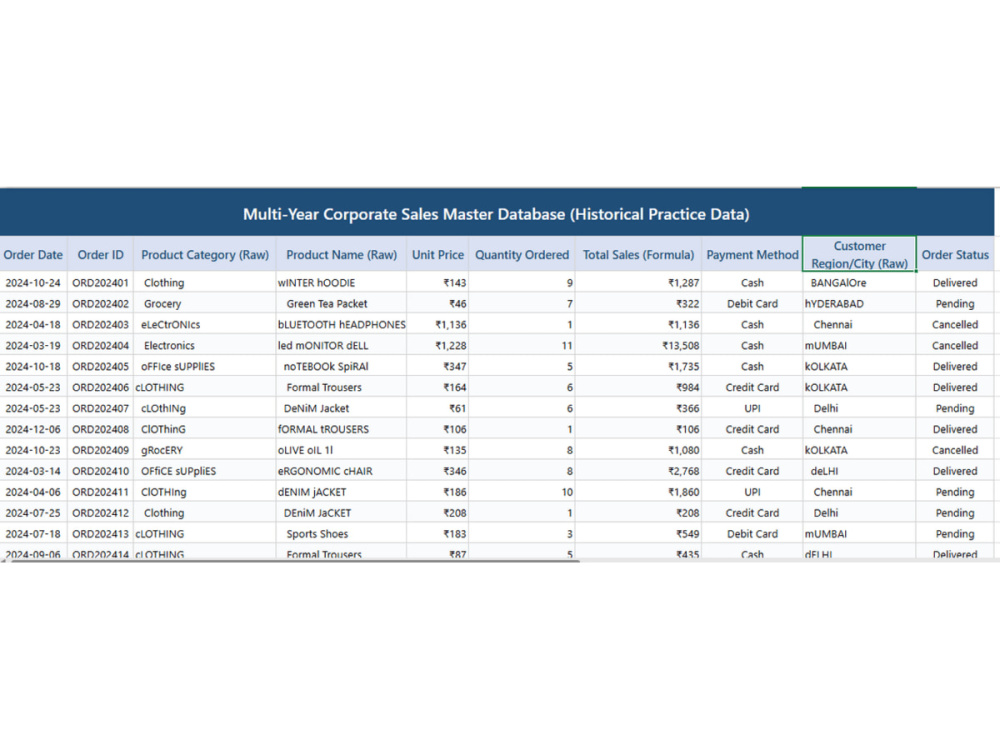Select order ID cell ORD202401
This screenshot has width=1000, height=750.
coord(100,283)
